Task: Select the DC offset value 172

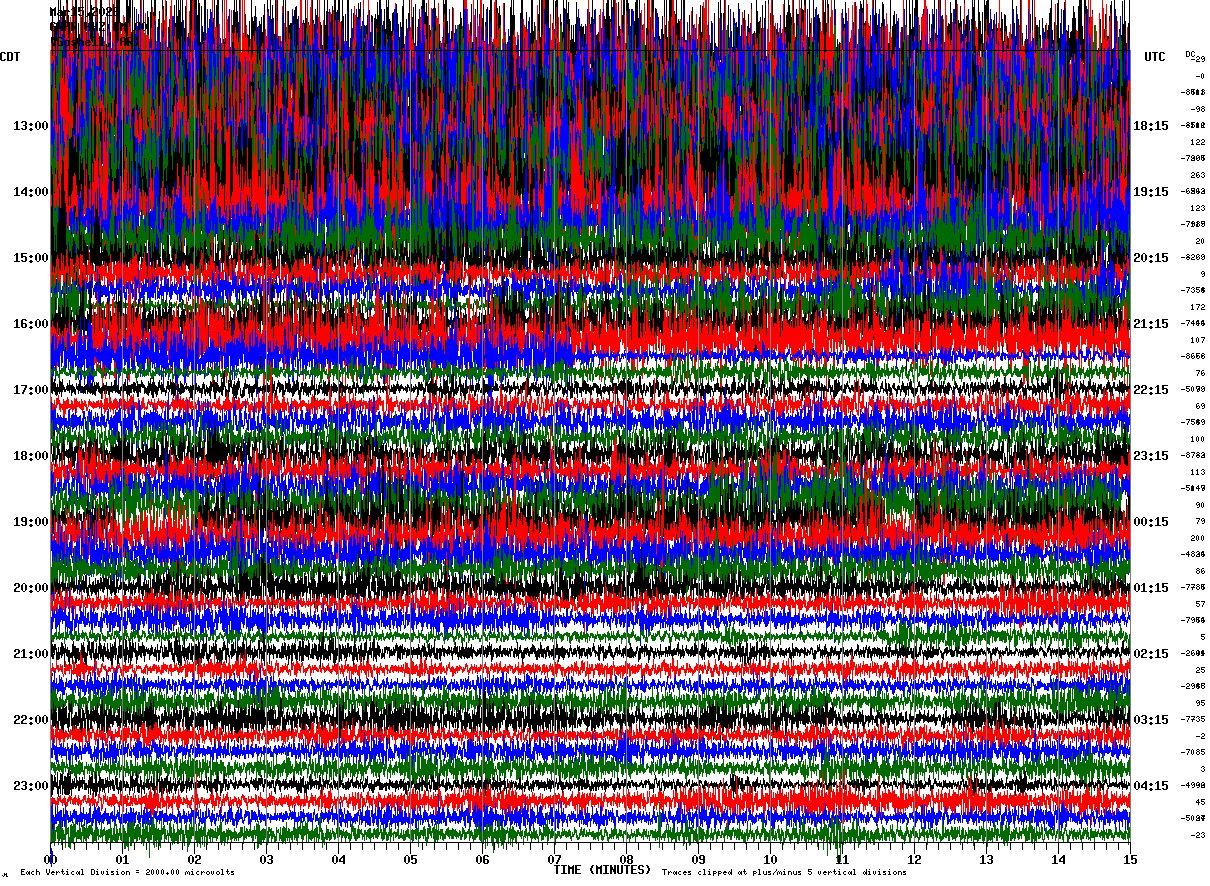Action: pyautogui.click(x=1197, y=307)
